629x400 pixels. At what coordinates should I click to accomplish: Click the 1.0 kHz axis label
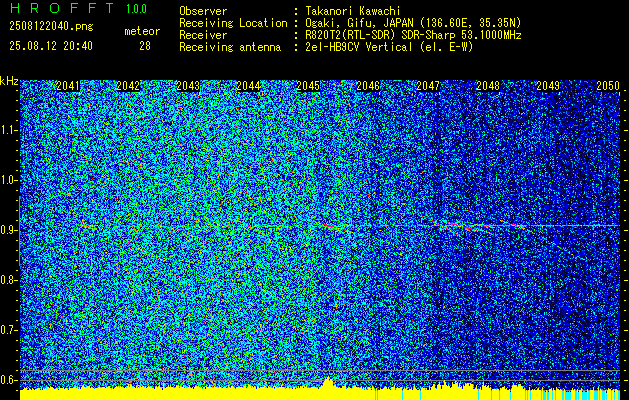(x=9, y=181)
